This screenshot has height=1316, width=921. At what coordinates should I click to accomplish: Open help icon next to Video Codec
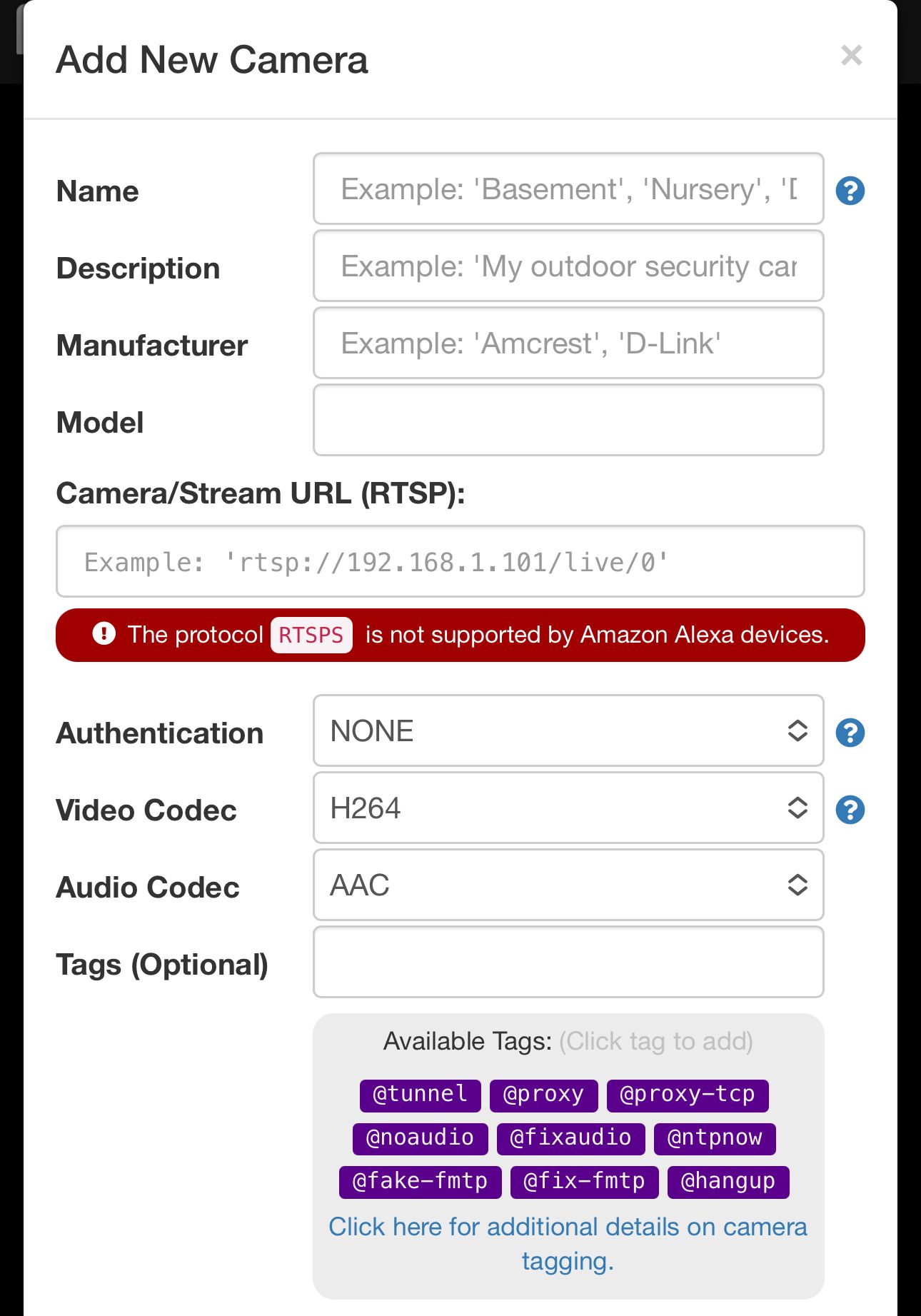click(850, 810)
